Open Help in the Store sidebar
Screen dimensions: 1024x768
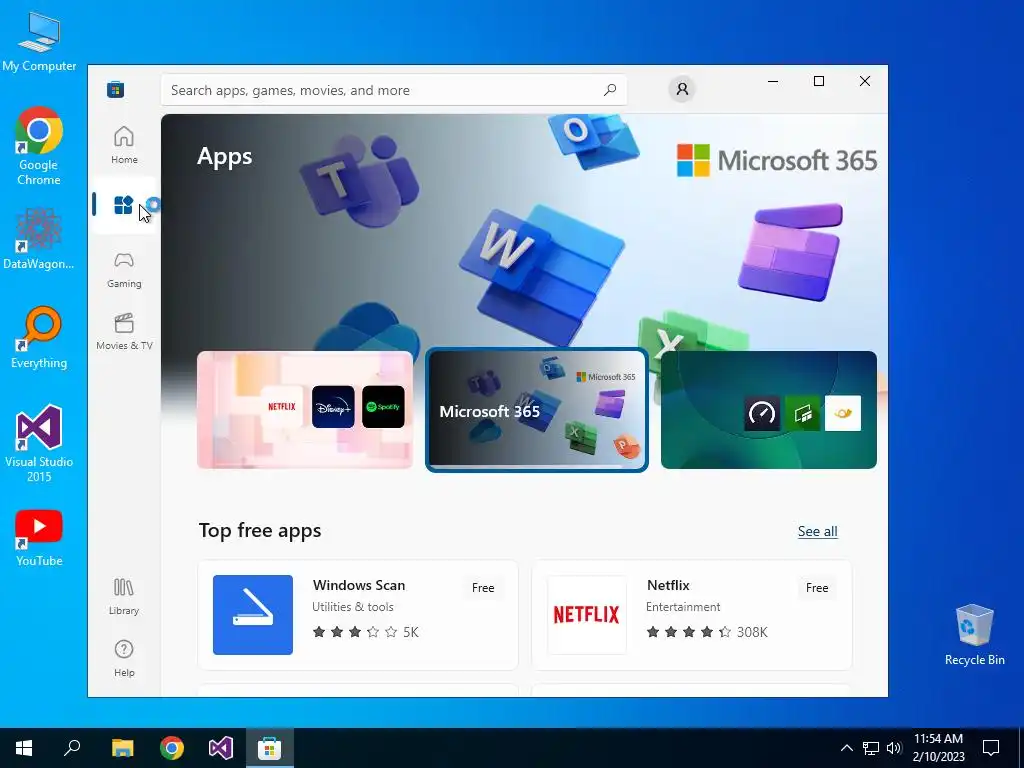(124, 658)
